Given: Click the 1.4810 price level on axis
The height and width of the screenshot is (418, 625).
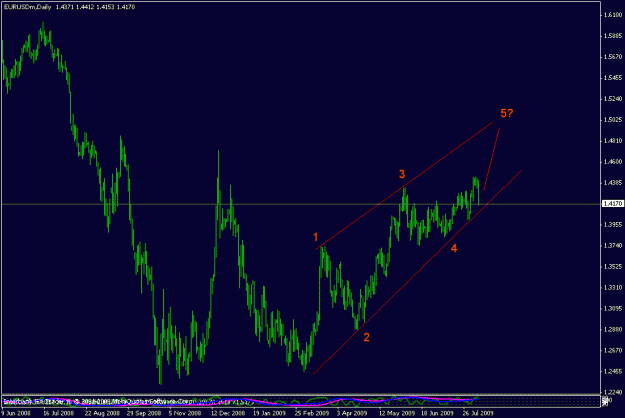Looking at the screenshot, I should pyautogui.click(x=613, y=141).
